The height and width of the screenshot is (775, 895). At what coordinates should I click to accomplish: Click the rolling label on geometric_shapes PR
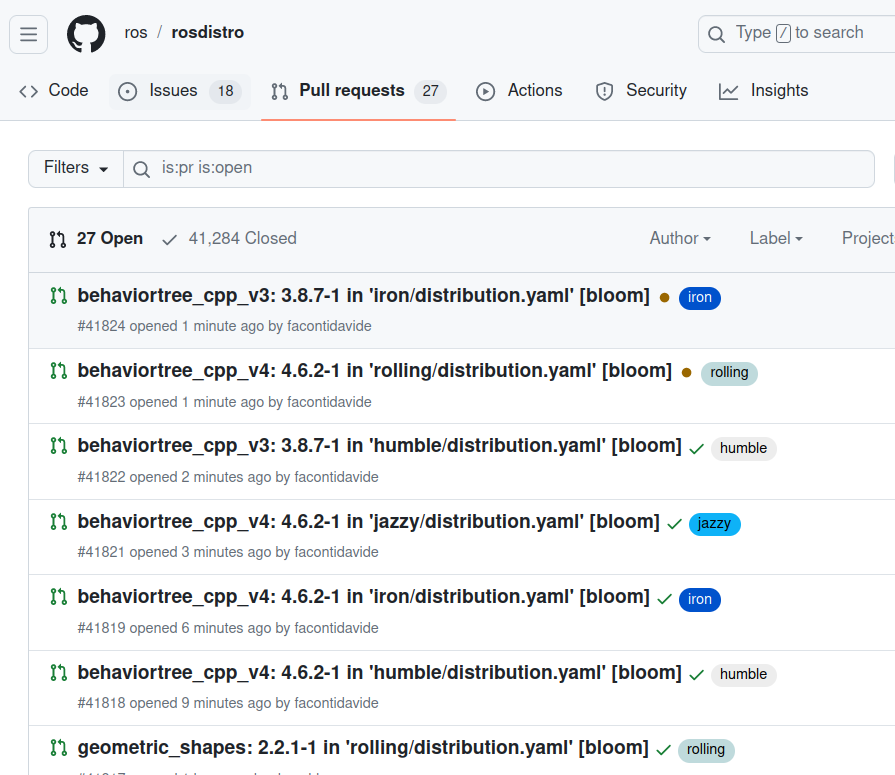(x=706, y=750)
